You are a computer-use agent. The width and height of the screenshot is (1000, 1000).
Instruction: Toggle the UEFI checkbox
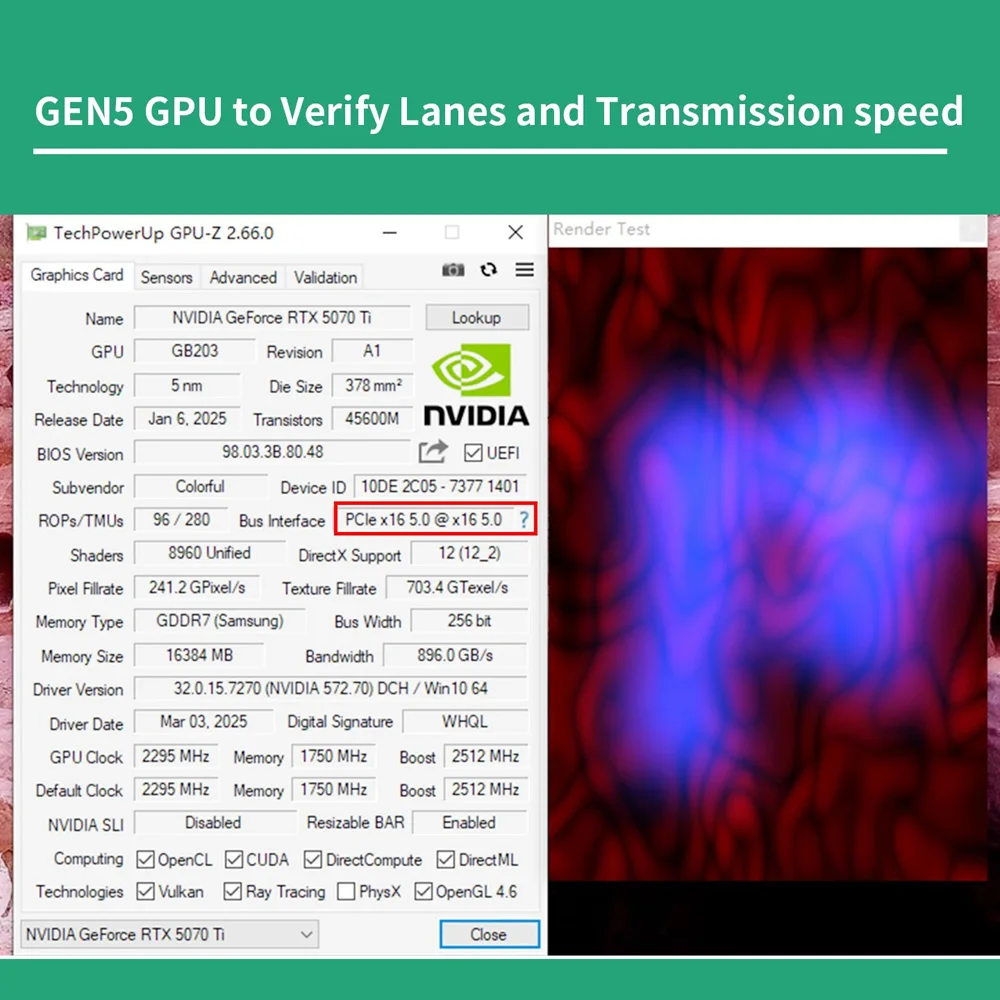point(473,453)
